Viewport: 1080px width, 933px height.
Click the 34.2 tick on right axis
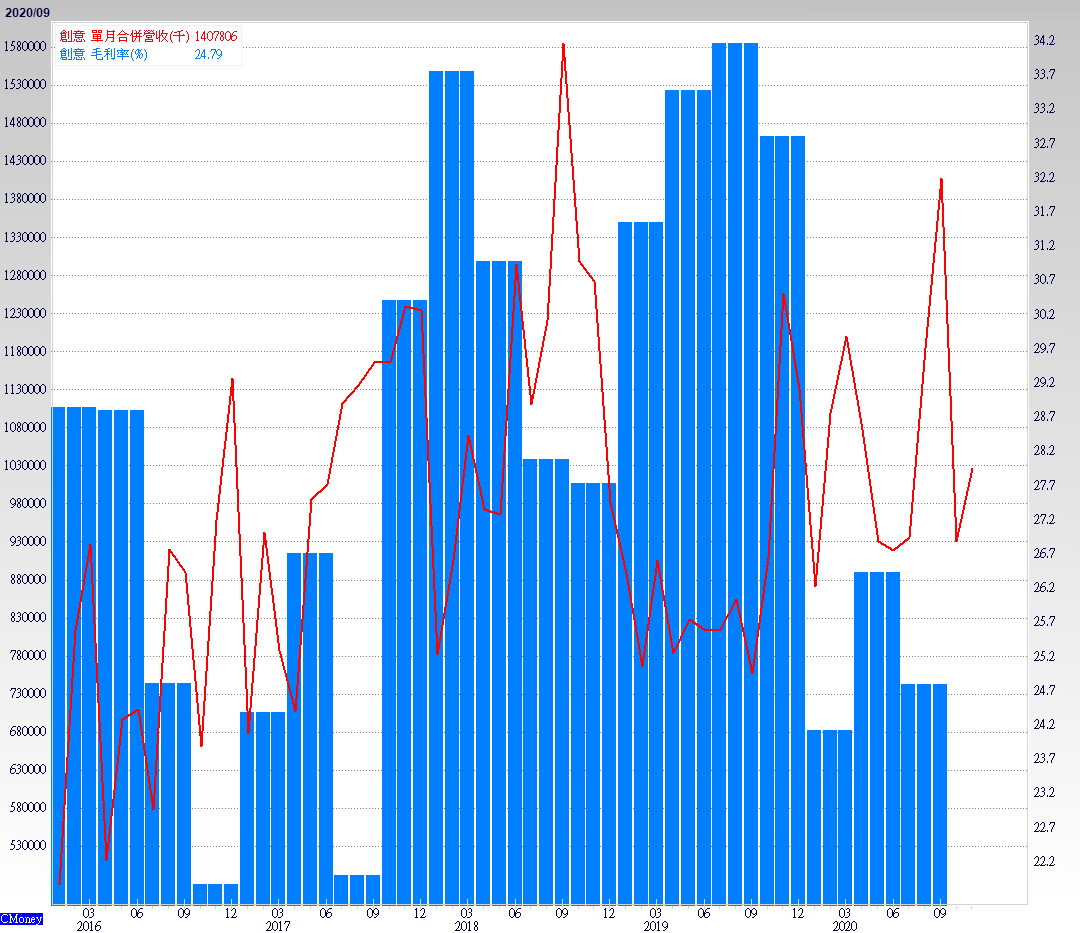pos(1044,41)
